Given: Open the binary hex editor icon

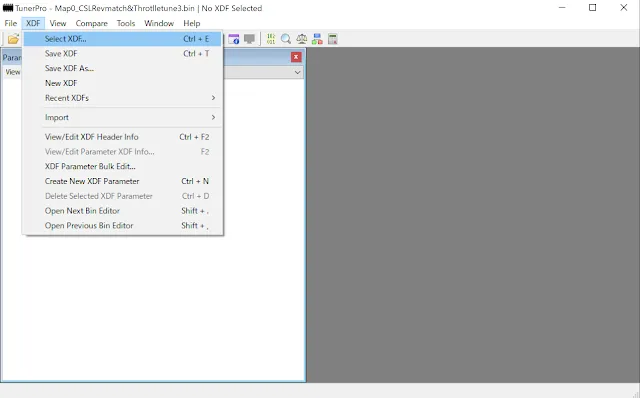Looking at the screenshot, I should point(271,39).
